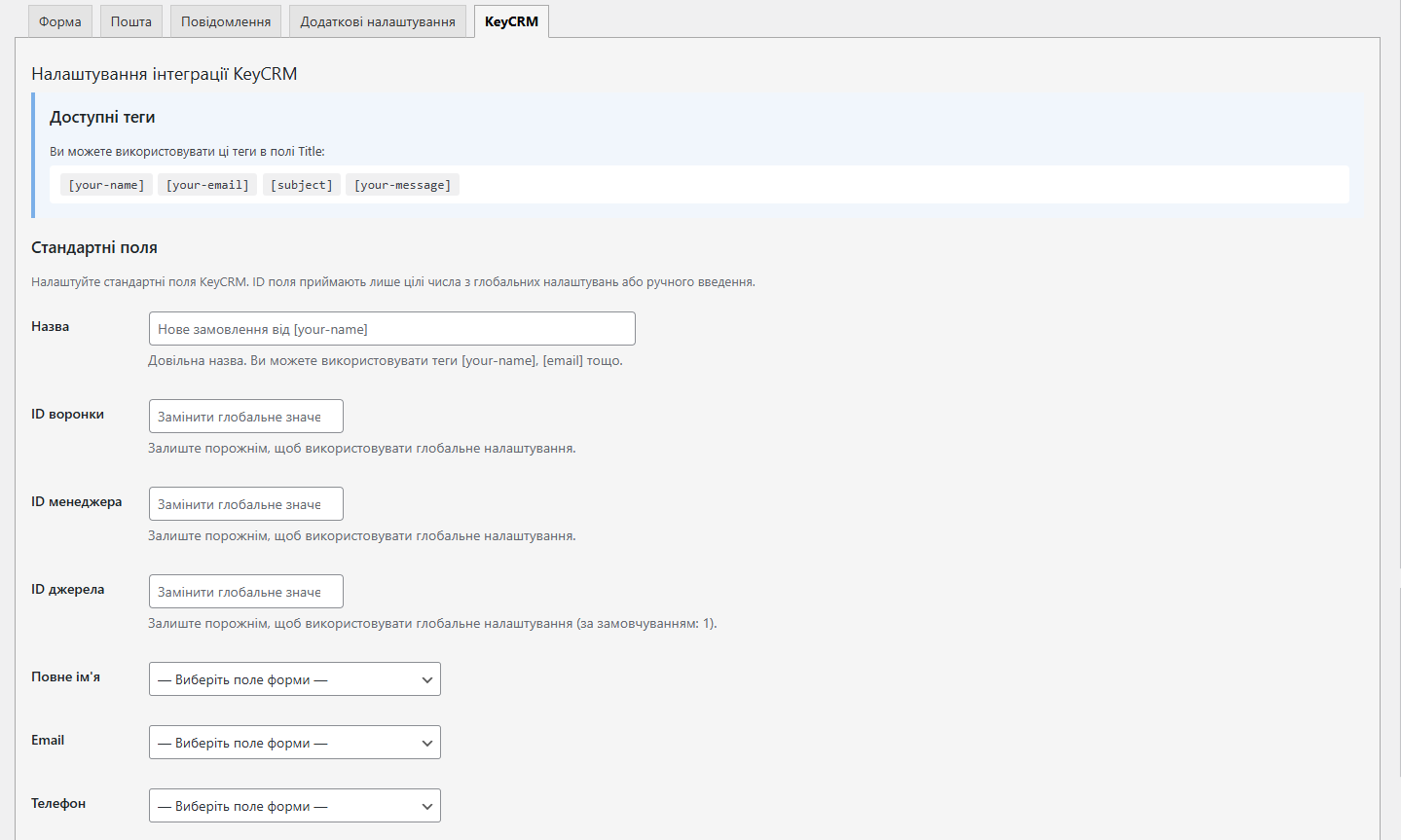This screenshot has height=840, width=1401.
Task: Click the Телефон field label
Action: [58, 804]
